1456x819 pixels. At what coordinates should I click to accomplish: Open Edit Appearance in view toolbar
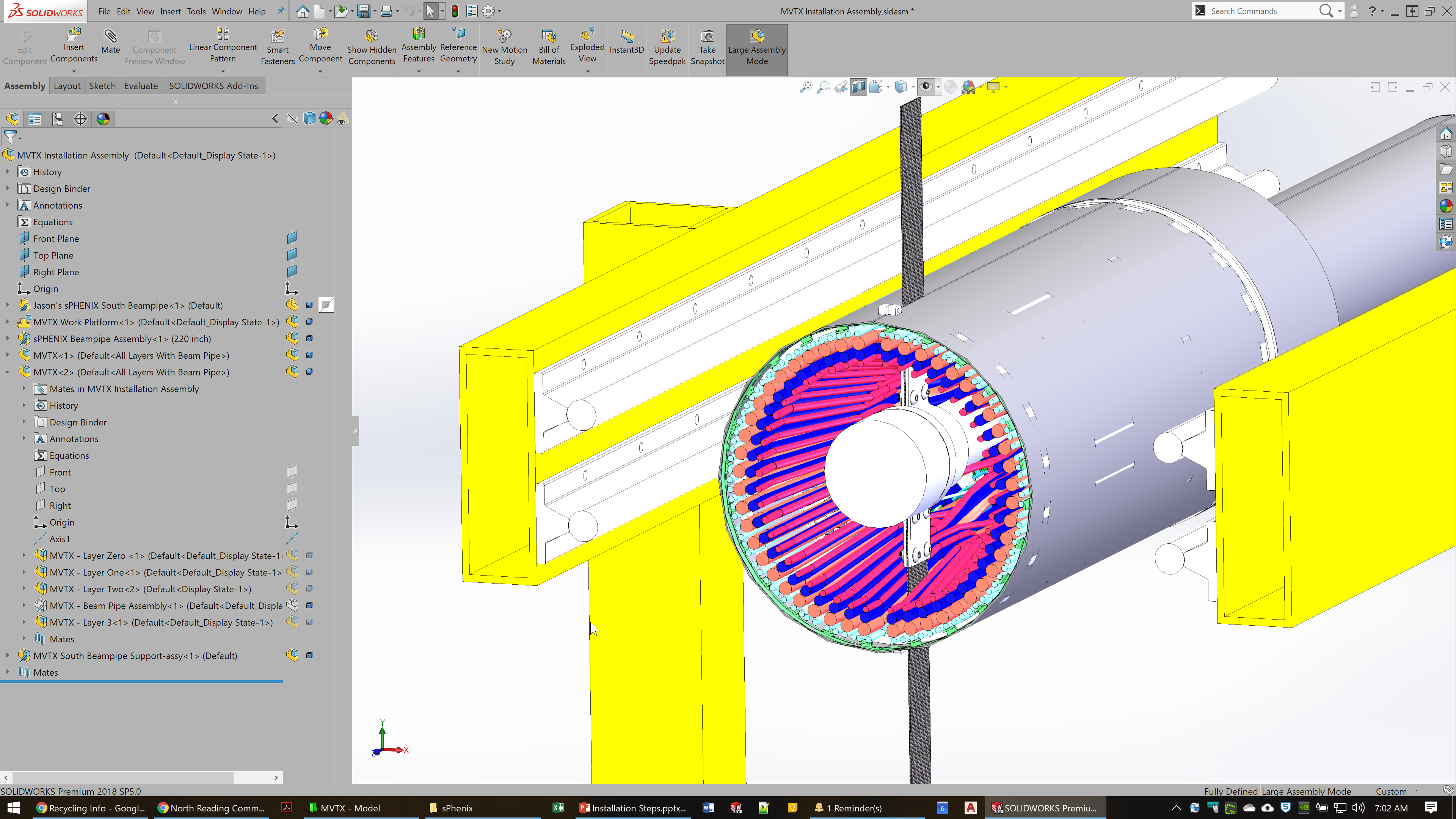click(951, 86)
